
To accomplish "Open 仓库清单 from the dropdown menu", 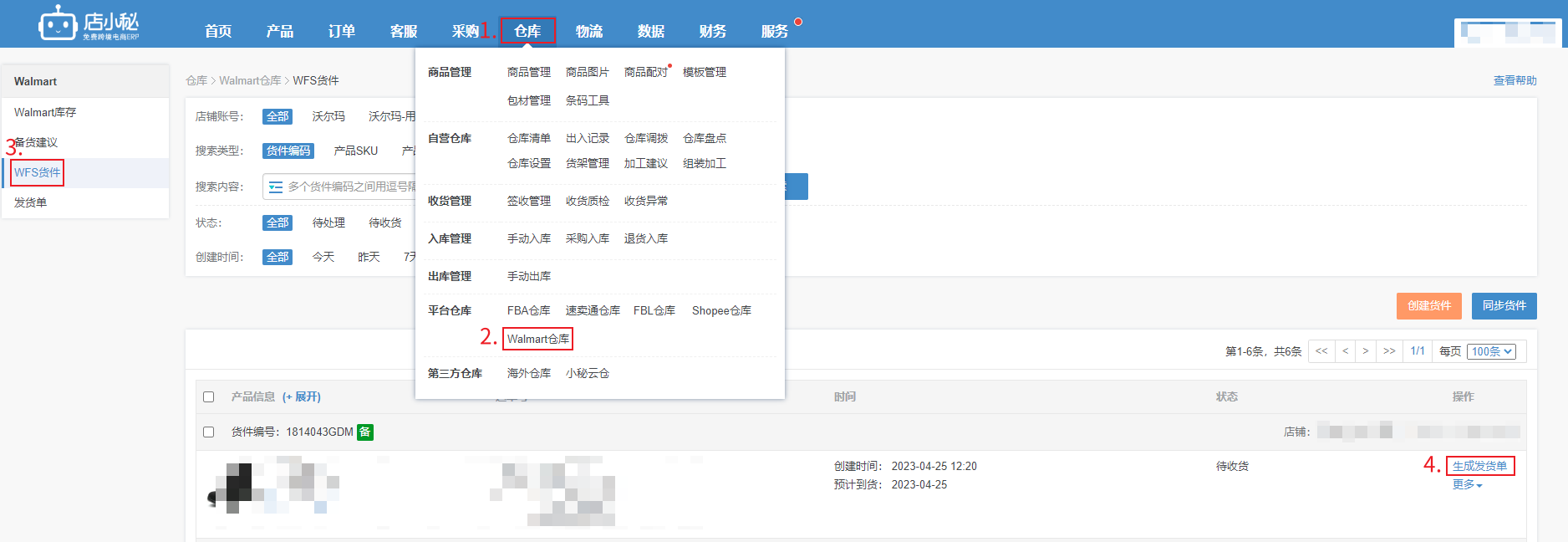I will tap(529, 138).
